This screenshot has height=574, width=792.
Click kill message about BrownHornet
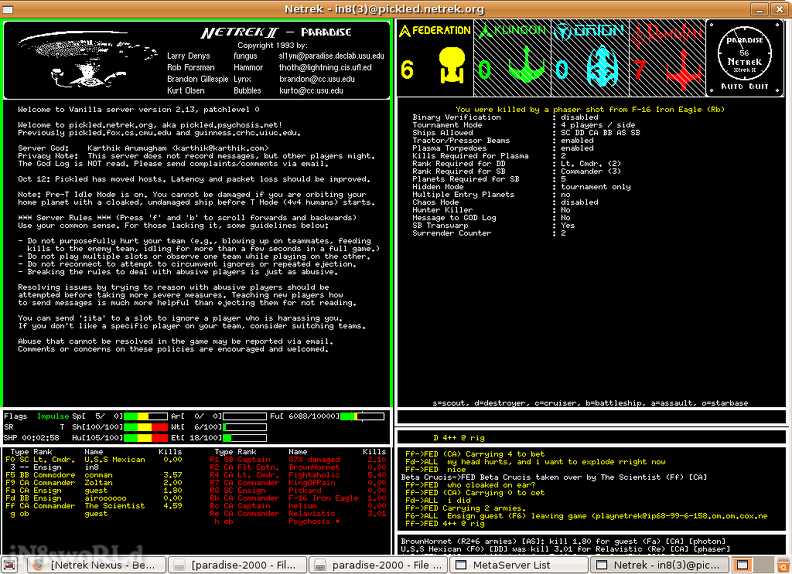563,541
